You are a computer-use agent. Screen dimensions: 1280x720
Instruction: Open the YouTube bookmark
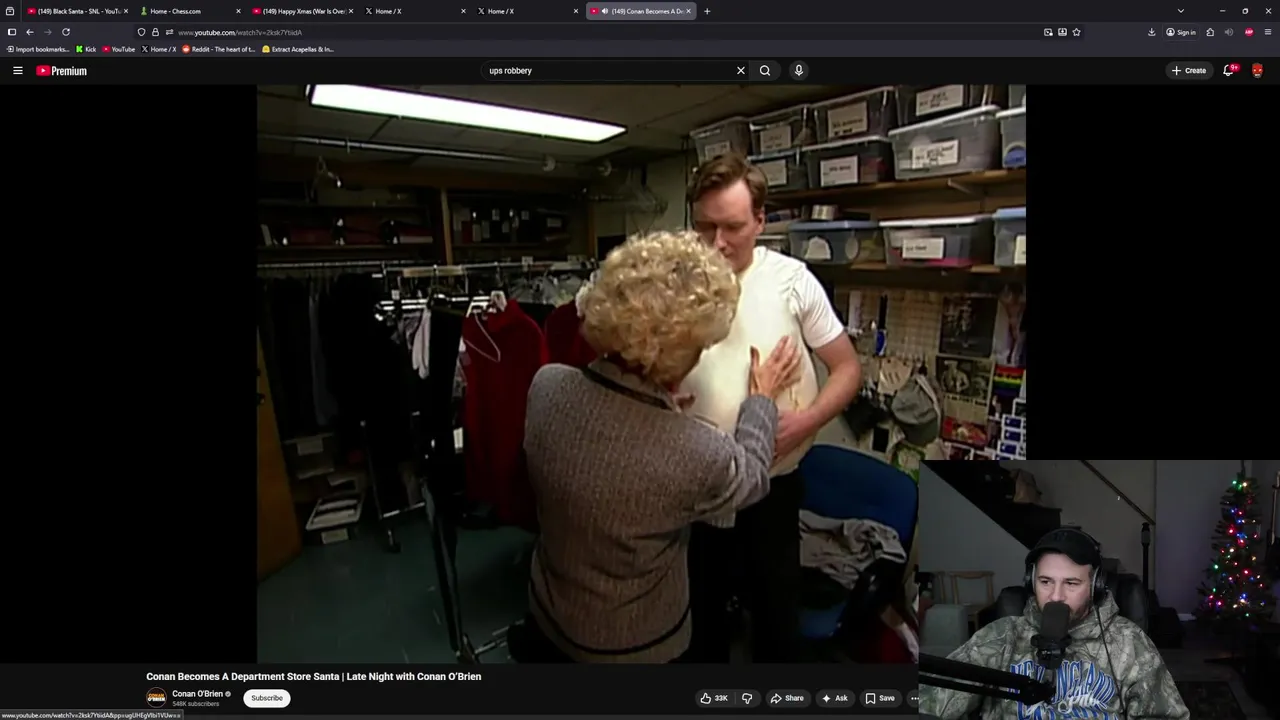click(x=119, y=49)
